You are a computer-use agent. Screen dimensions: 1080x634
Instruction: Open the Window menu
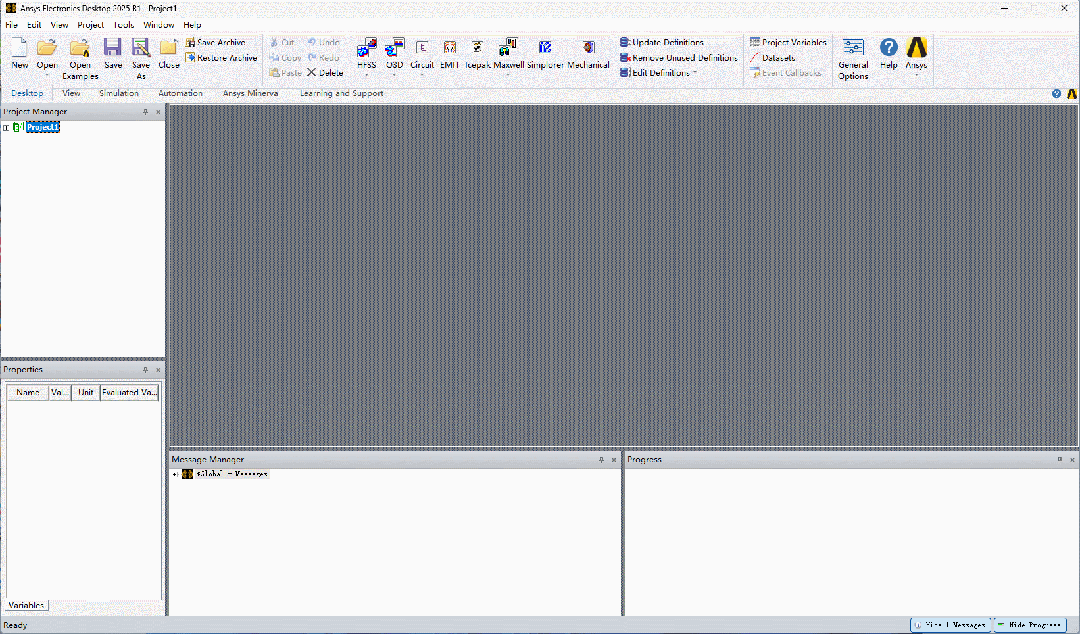tap(158, 25)
